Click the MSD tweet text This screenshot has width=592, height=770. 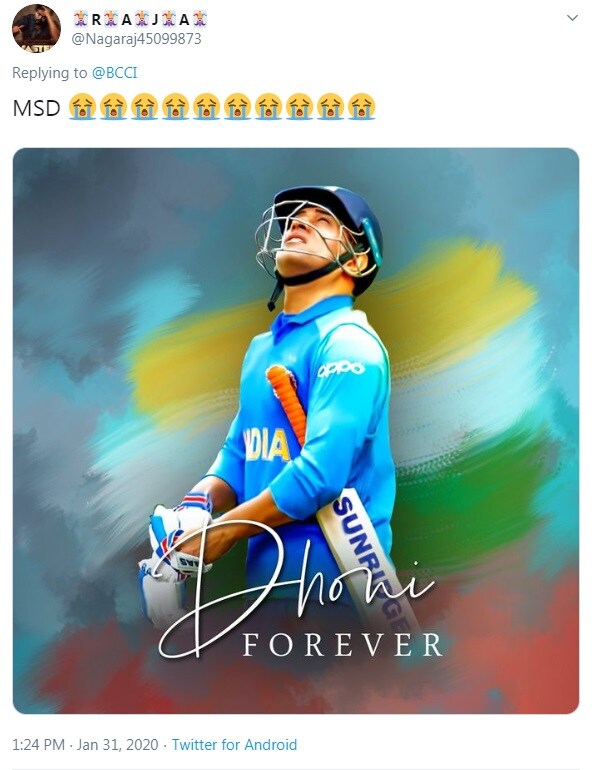tap(36, 108)
